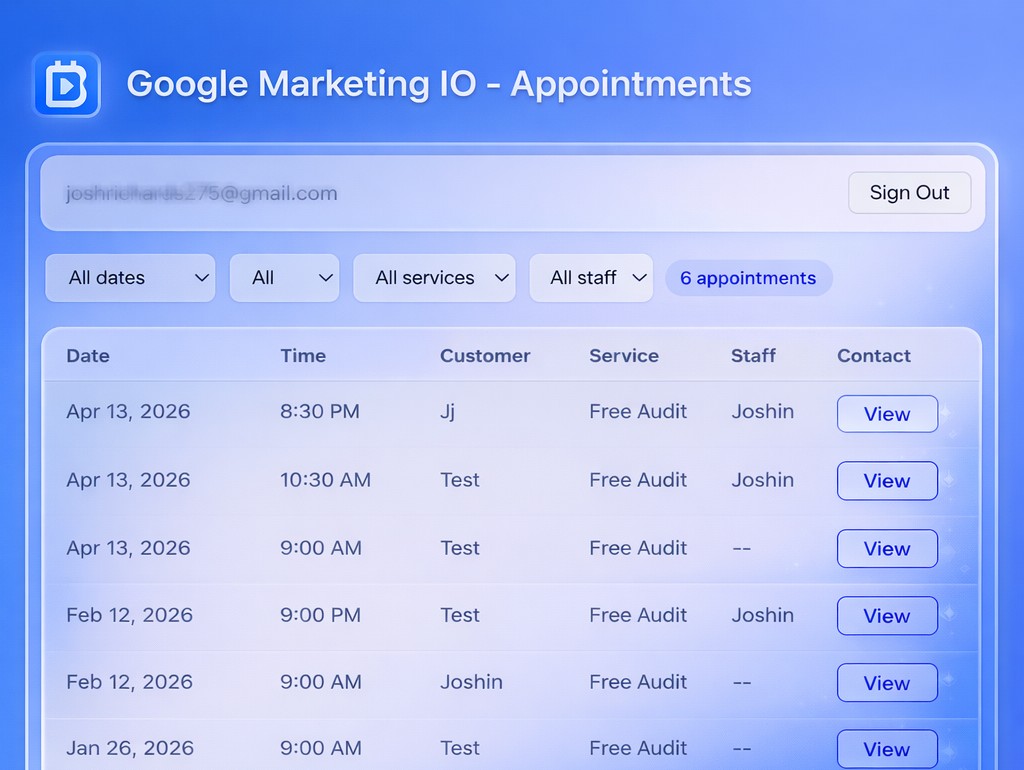Screen dimensions: 1024x770
Task: Click the calendar app logo icon
Action: [x=67, y=84]
